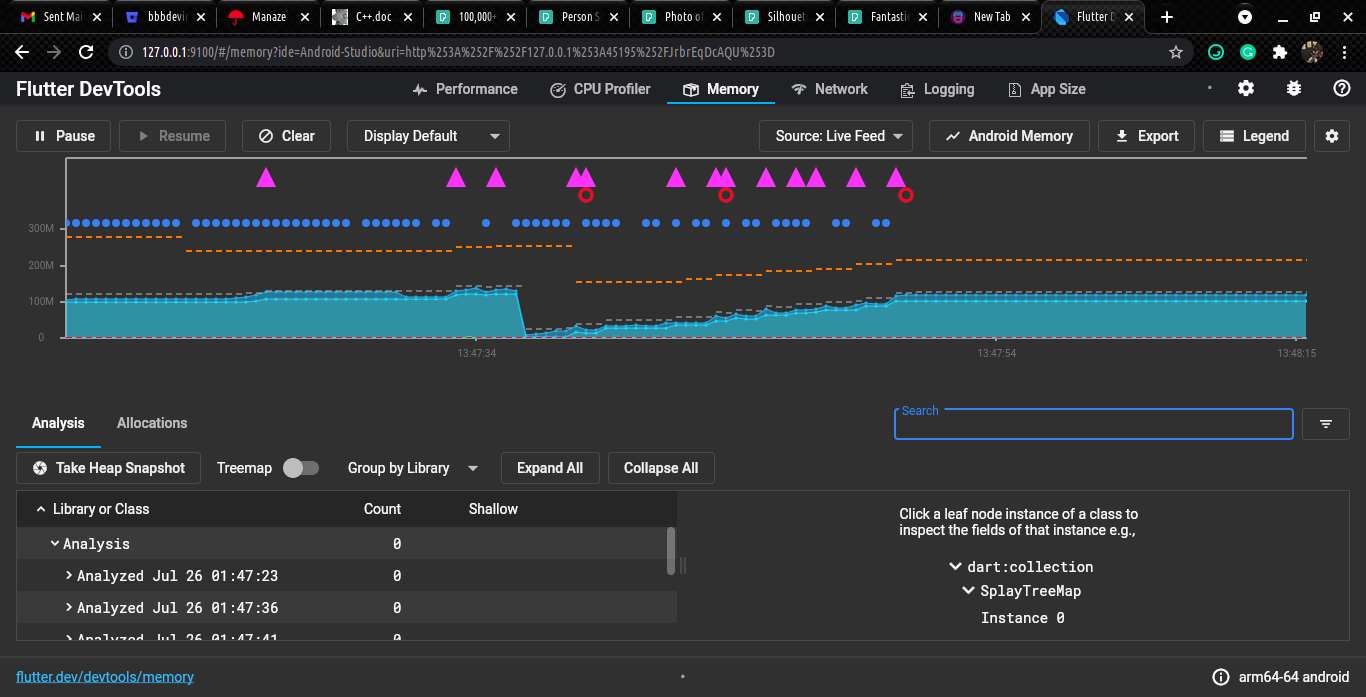Open the memory chart settings gear beside Legend
The image size is (1366, 697).
coord(1332,136)
